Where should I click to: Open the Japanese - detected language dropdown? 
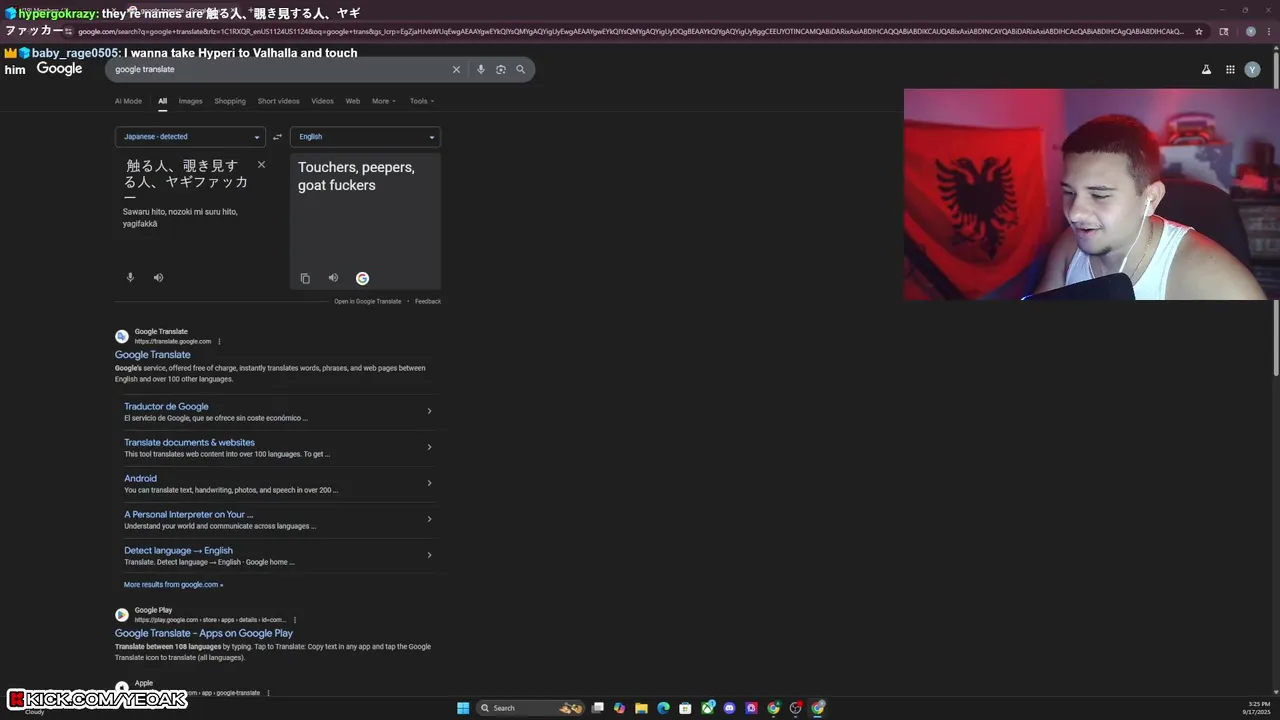(190, 137)
